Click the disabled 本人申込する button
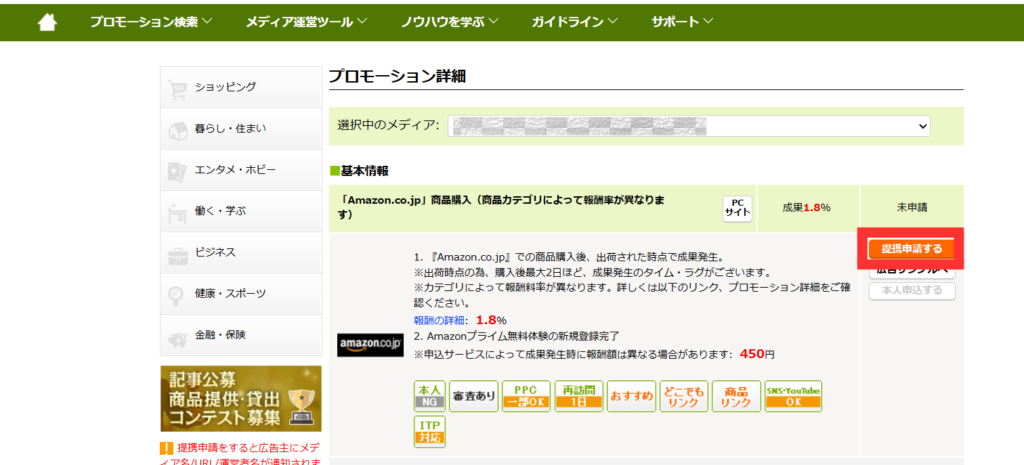The height and width of the screenshot is (465, 1024). [912, 290]
